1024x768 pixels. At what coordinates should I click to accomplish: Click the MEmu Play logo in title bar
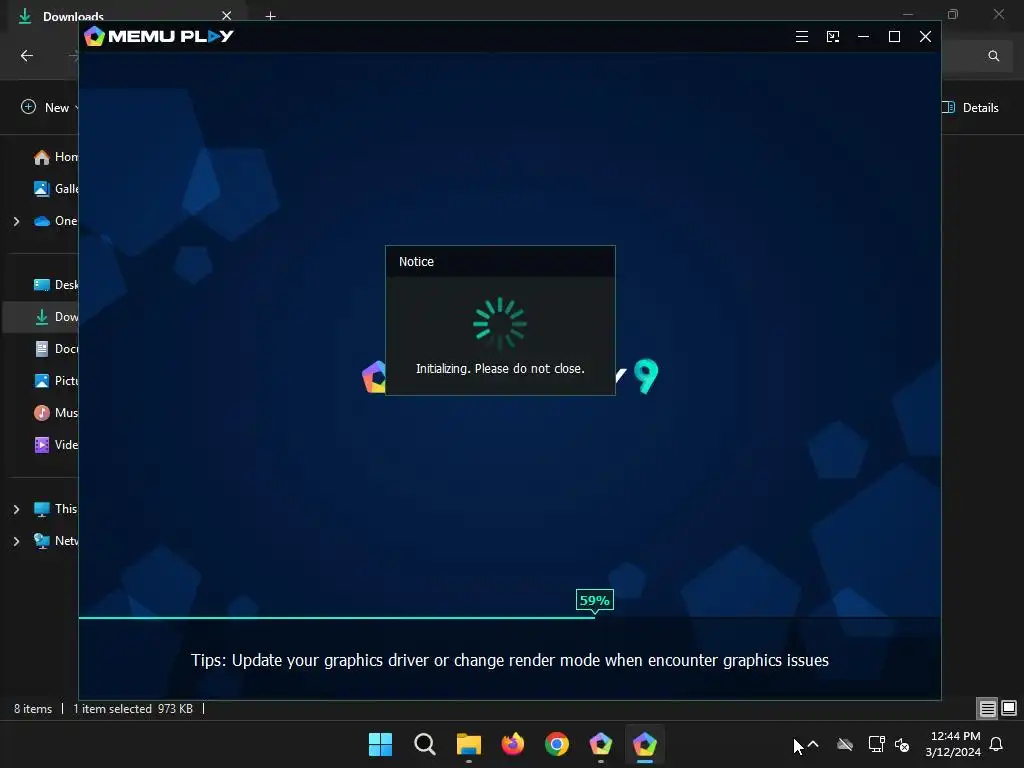point(159,36)
